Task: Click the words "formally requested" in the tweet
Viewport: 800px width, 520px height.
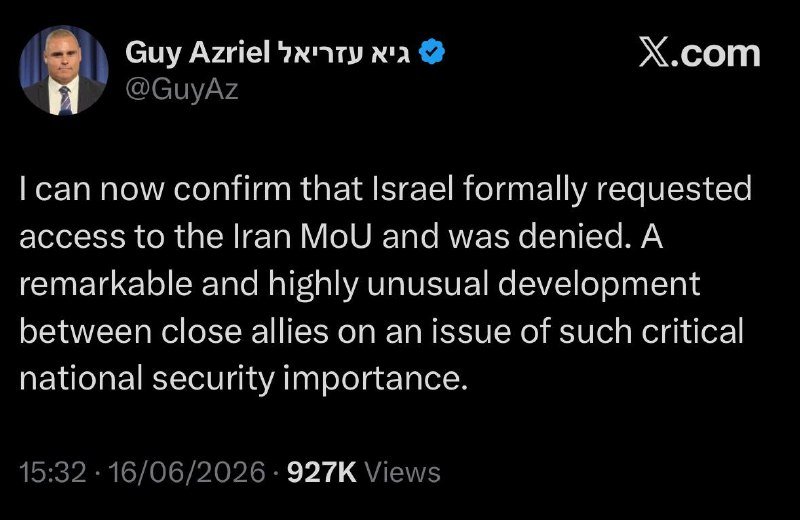Action: point(607,190)
